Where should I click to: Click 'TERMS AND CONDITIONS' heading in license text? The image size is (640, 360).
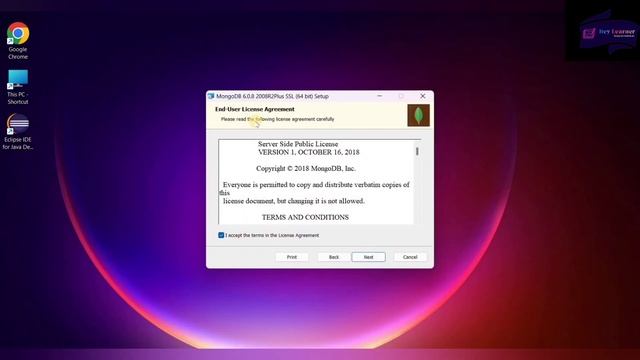click(x=305, y=218)
